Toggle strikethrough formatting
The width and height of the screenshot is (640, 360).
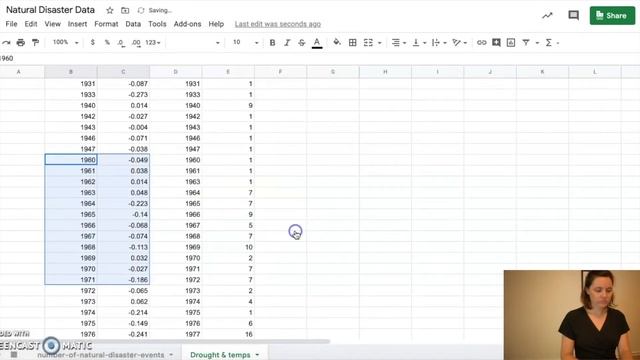(x=302, y=42)
